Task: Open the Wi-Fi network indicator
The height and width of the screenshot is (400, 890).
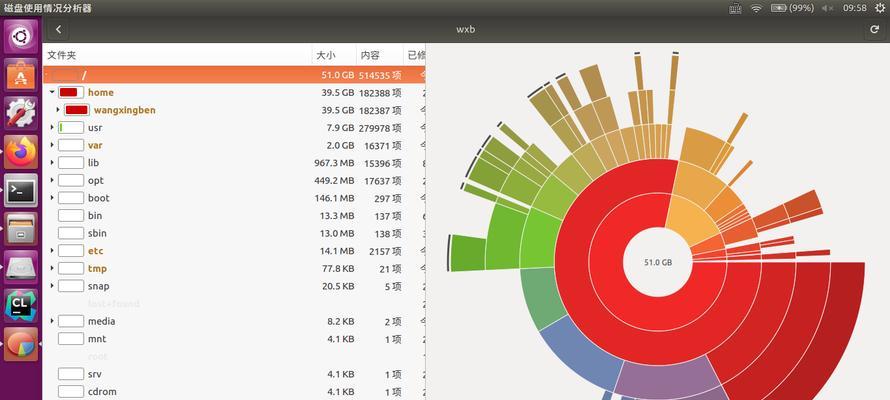Action: click(755, 8)
